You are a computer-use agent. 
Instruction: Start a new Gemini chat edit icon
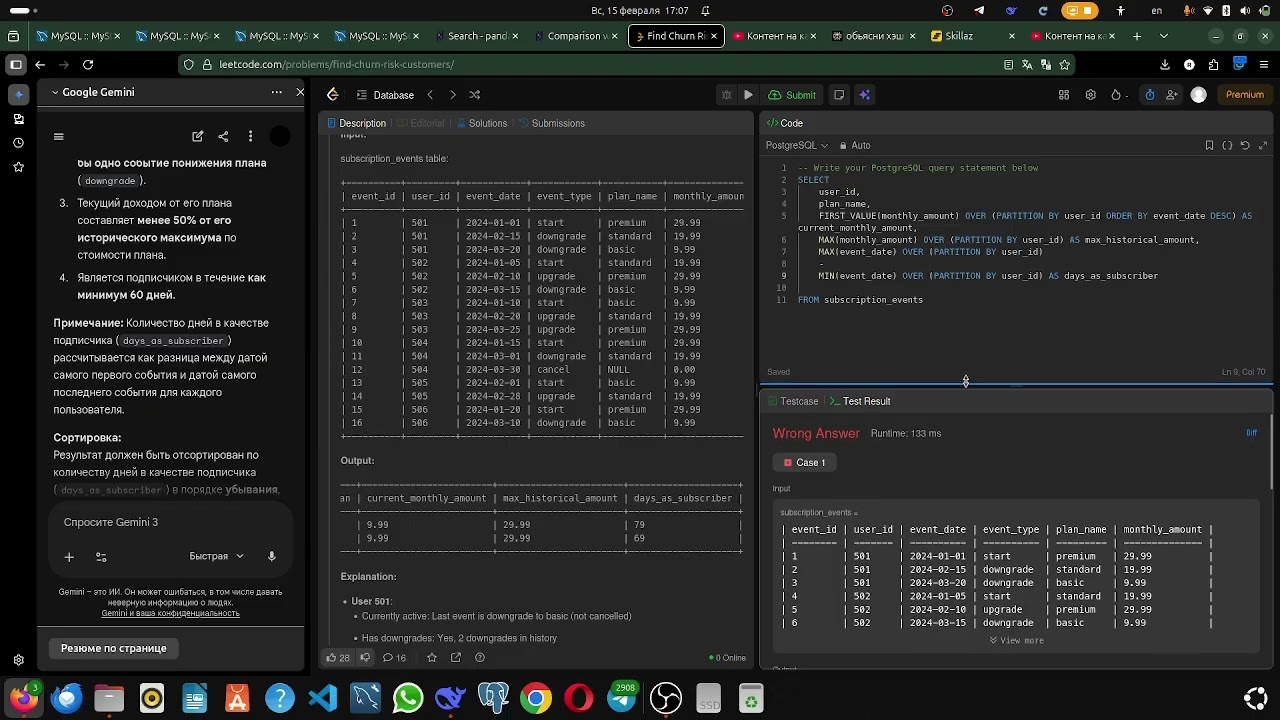click(x=198, y=137)
